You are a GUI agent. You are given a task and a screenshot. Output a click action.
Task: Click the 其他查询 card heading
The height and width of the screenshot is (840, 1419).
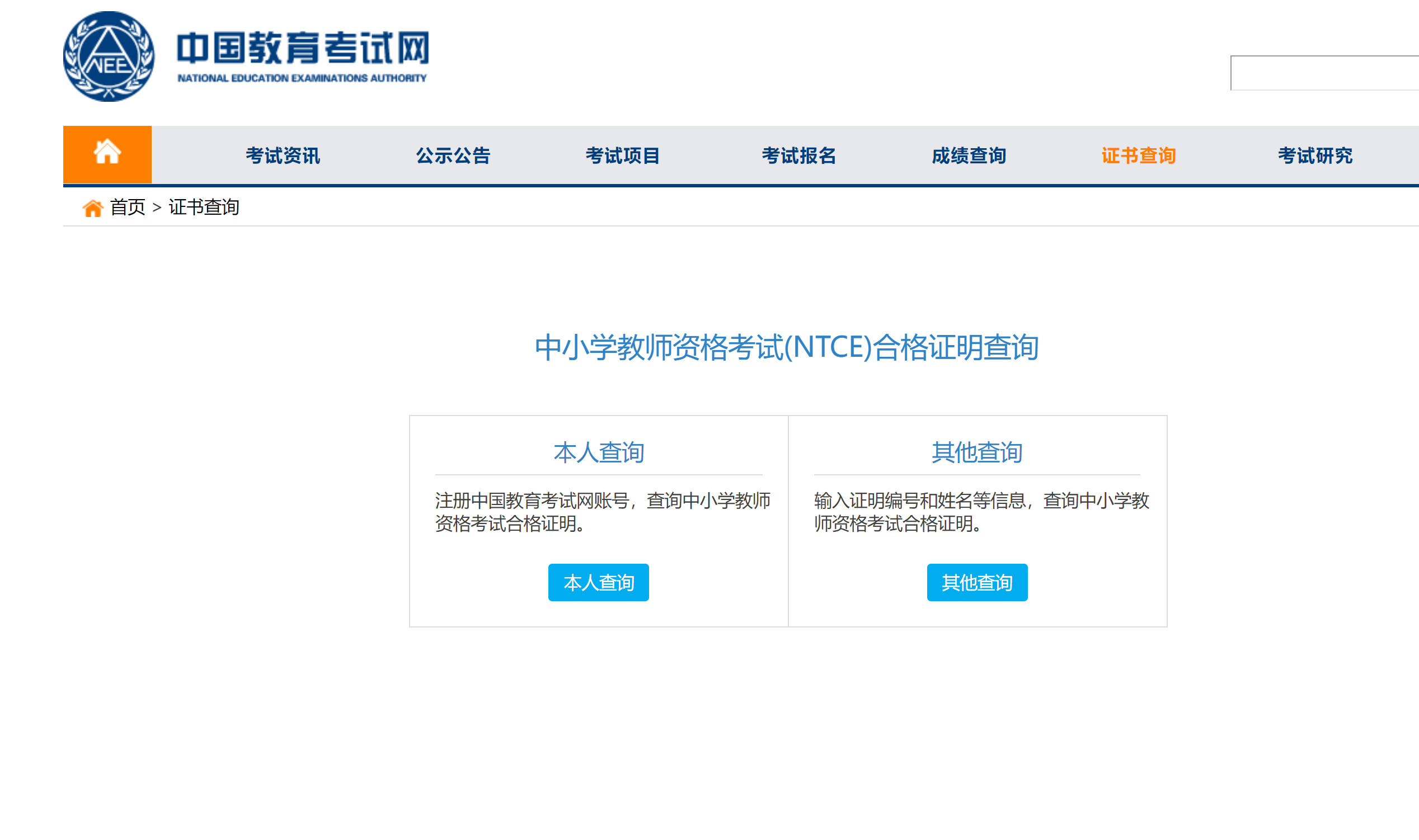point(977,453)
